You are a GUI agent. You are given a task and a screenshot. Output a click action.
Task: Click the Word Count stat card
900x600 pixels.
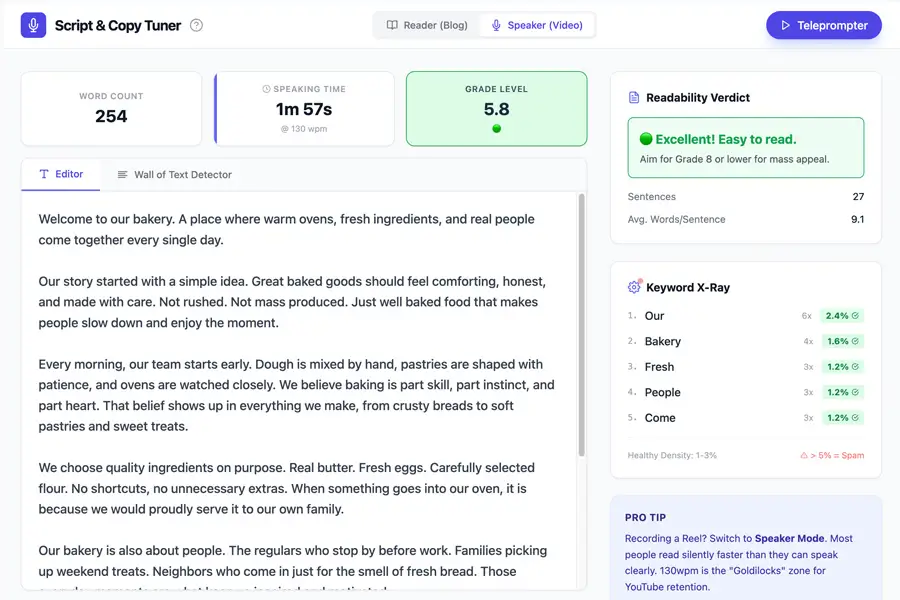(x=111, y=108)
